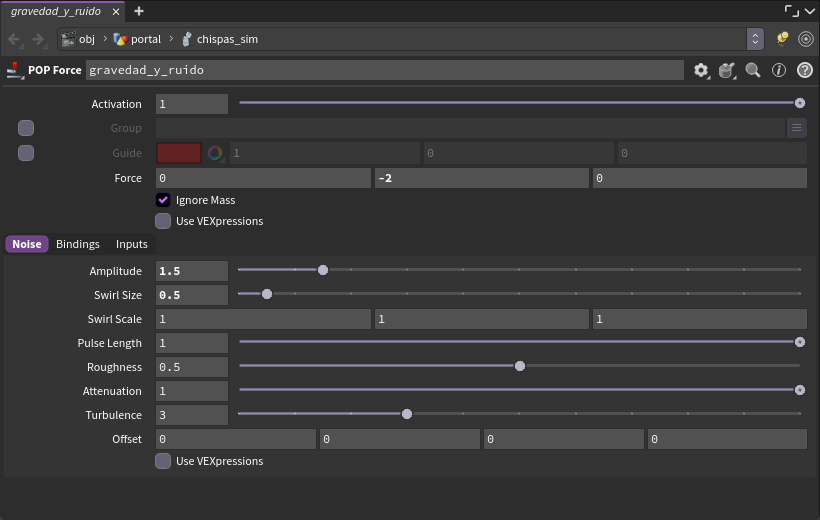Screen dimensions: 820x520
Task: Click the portal geometry icon in the path
Action: pos(120,39)
